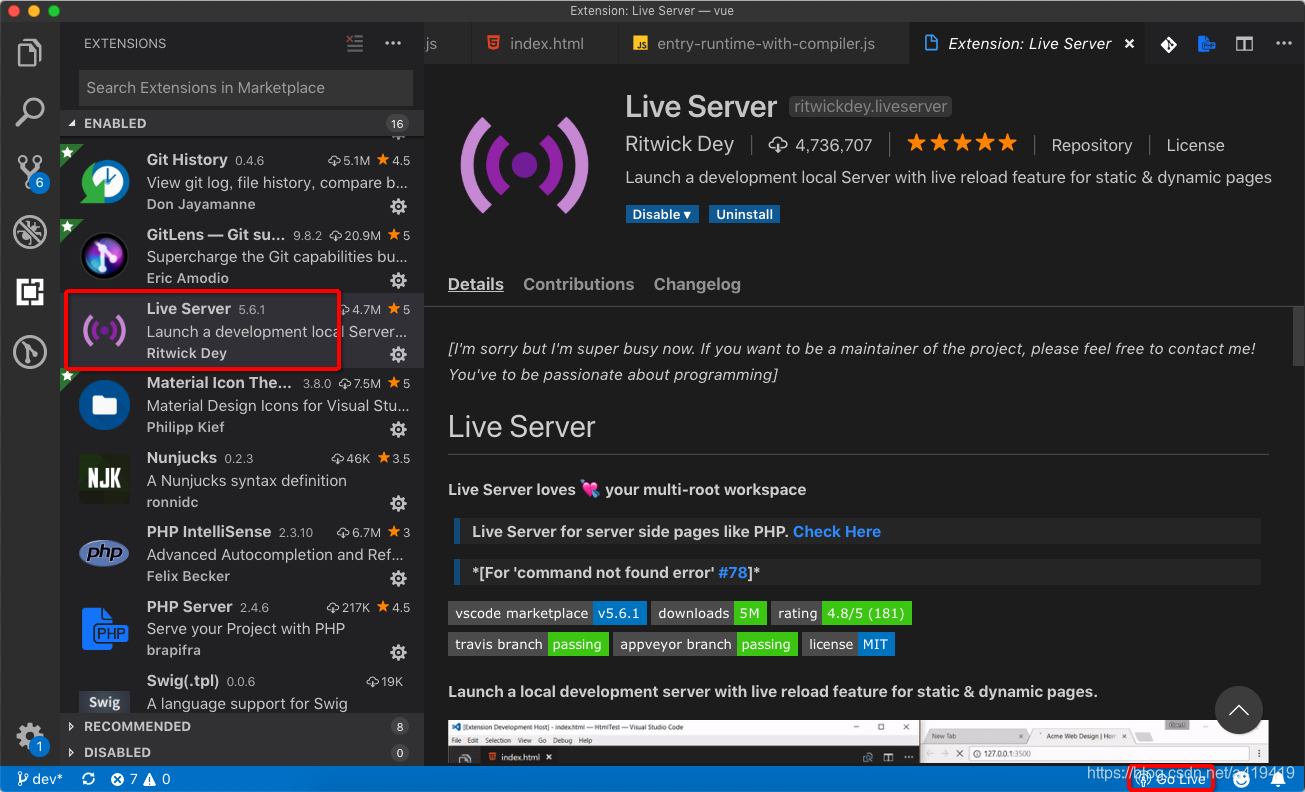This screenshot has height=792, width=1305.
Task: Uninstall the Live Server extension
Action: pos(744,214)
